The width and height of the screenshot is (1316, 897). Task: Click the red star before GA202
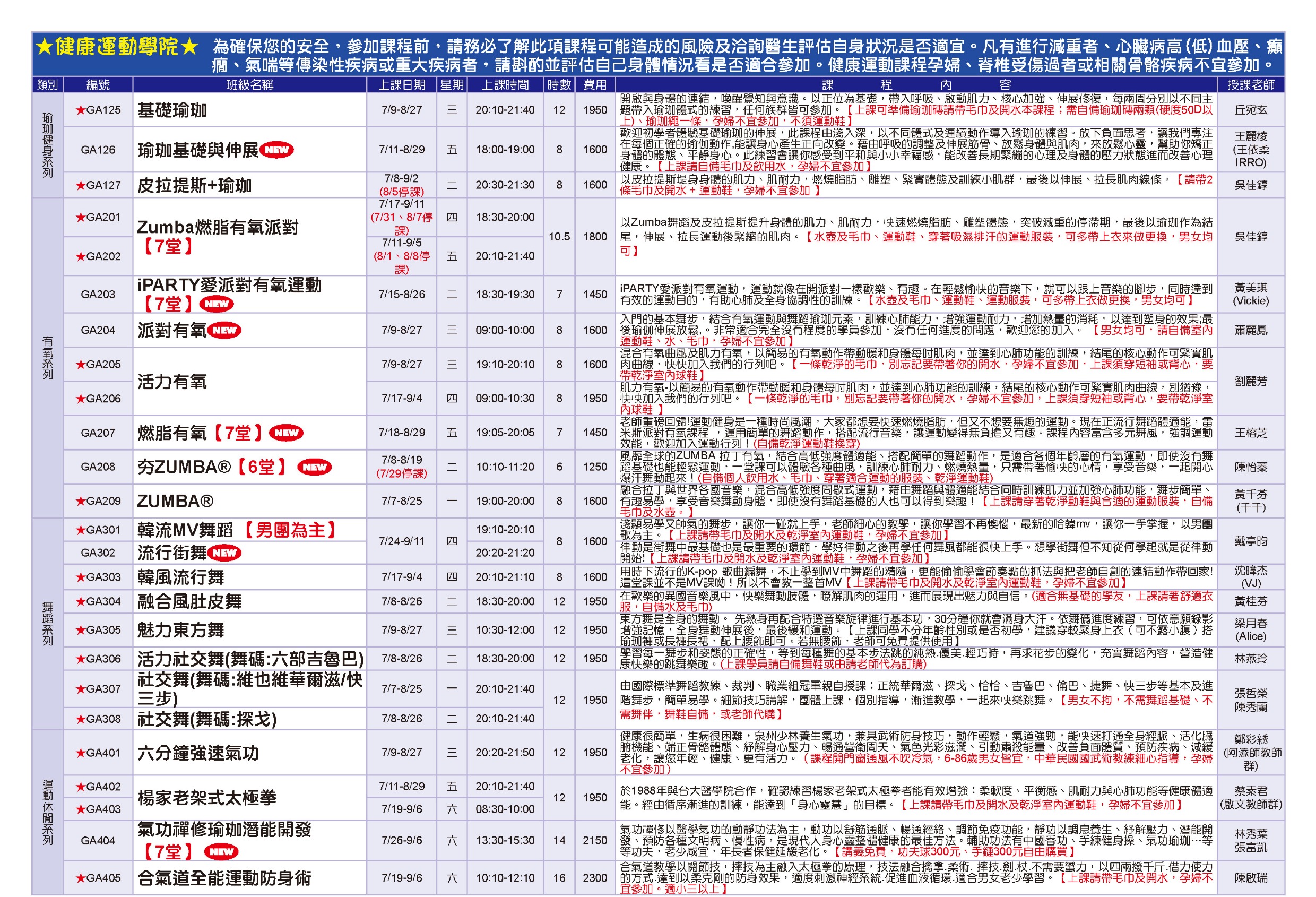point(81,256)
